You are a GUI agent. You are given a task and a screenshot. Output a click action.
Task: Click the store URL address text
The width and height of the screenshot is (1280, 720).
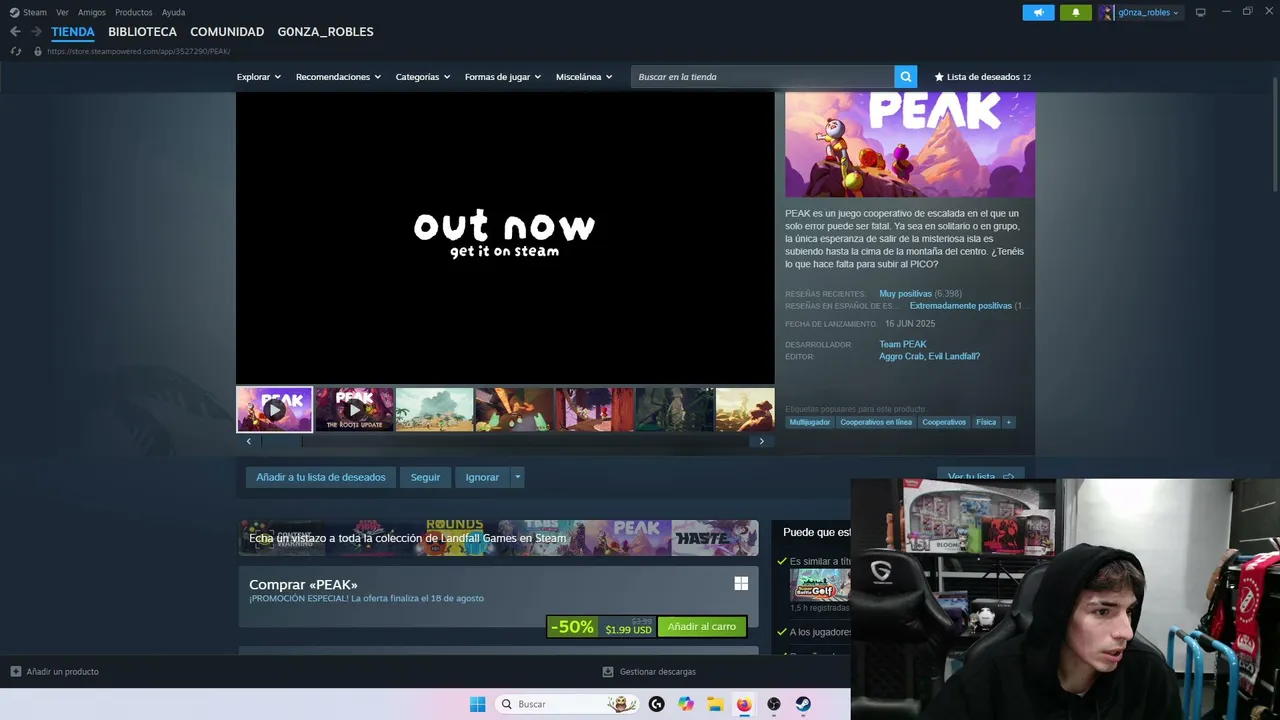pyautogui.click(x=138, y=51)
